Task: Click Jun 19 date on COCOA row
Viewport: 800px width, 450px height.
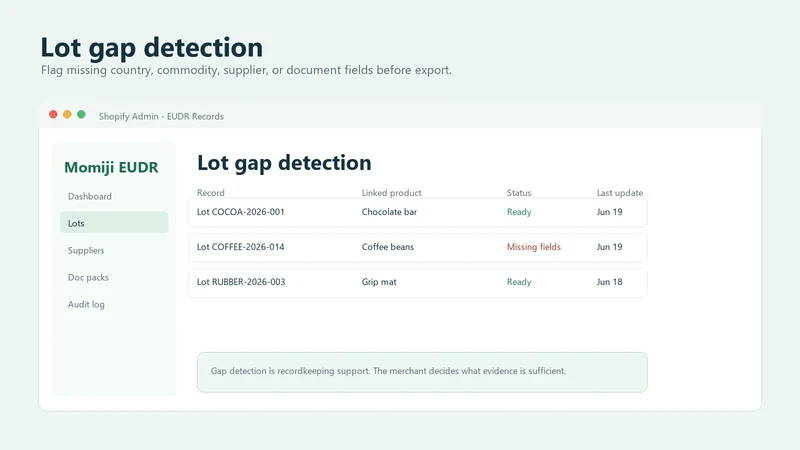Action: coord(610,212)
